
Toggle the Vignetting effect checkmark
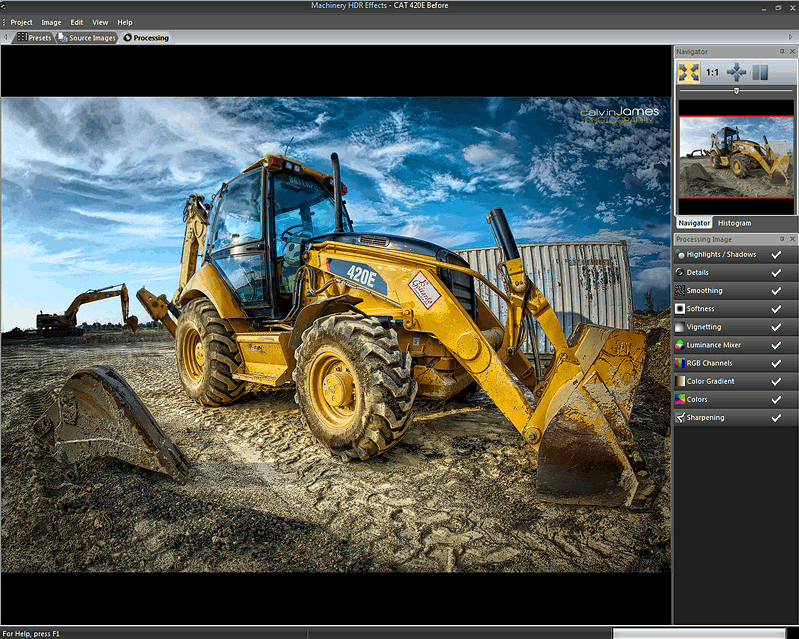coord(776,327)
